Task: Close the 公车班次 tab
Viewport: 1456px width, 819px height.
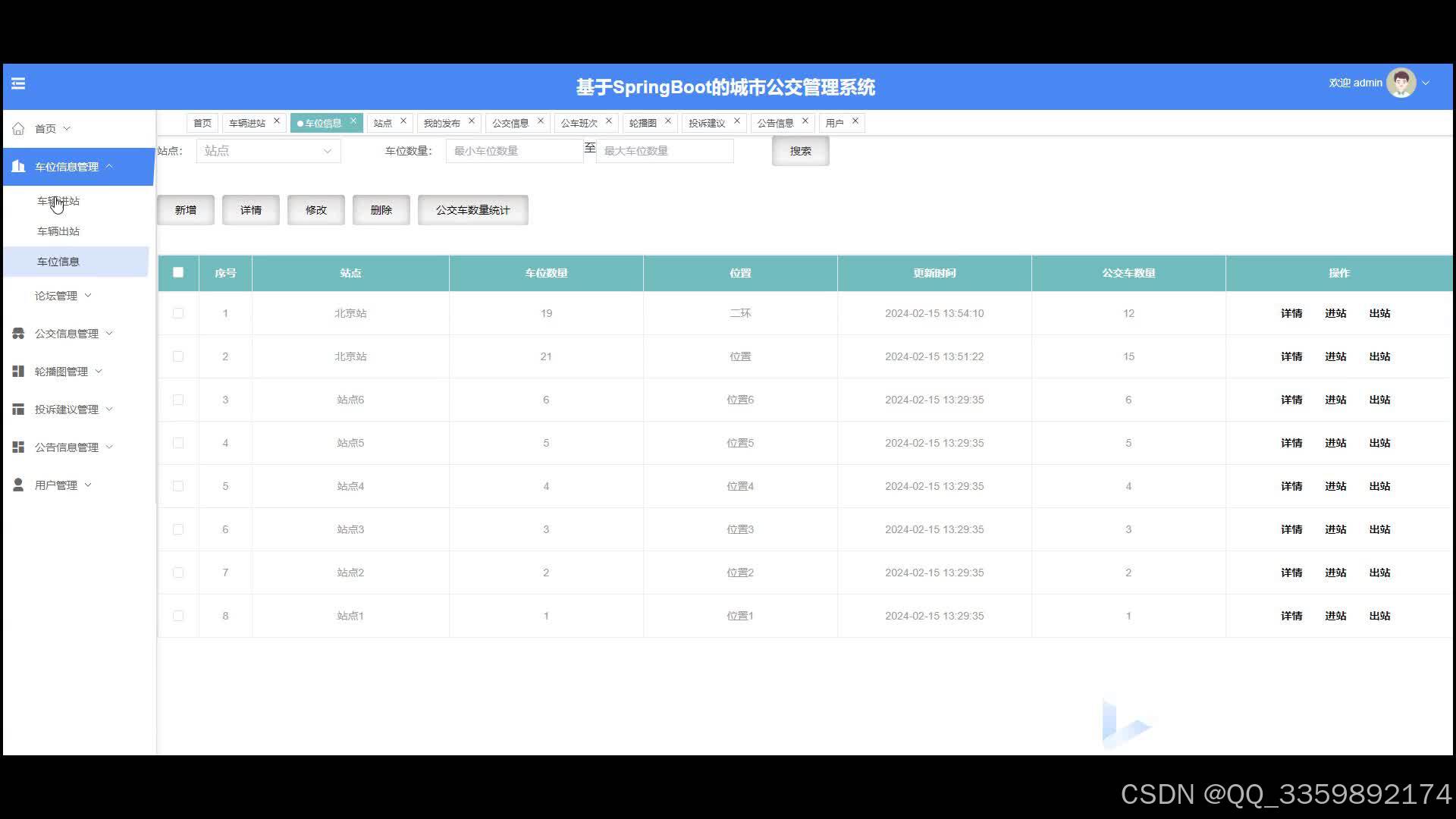Action: point(609,121)
